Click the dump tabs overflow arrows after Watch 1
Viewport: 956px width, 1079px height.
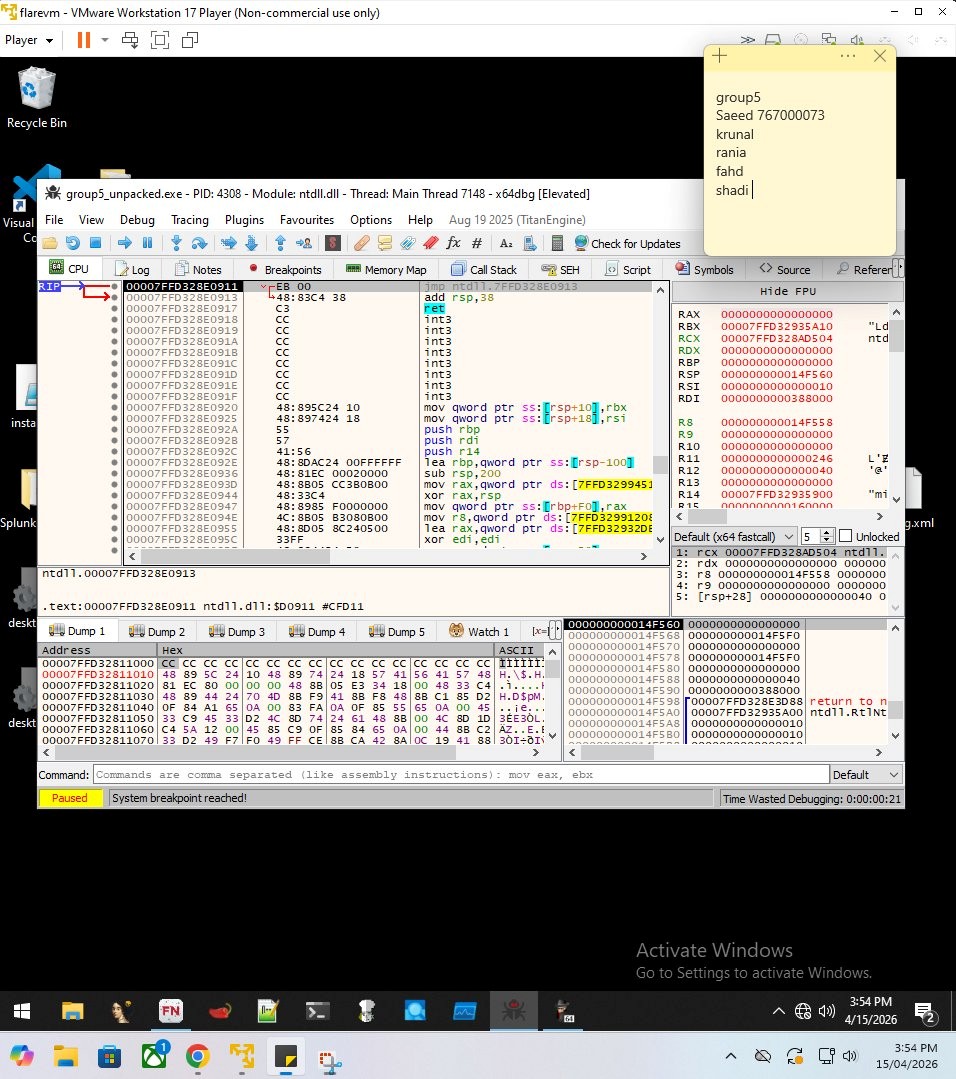click(x=555, y=630)
